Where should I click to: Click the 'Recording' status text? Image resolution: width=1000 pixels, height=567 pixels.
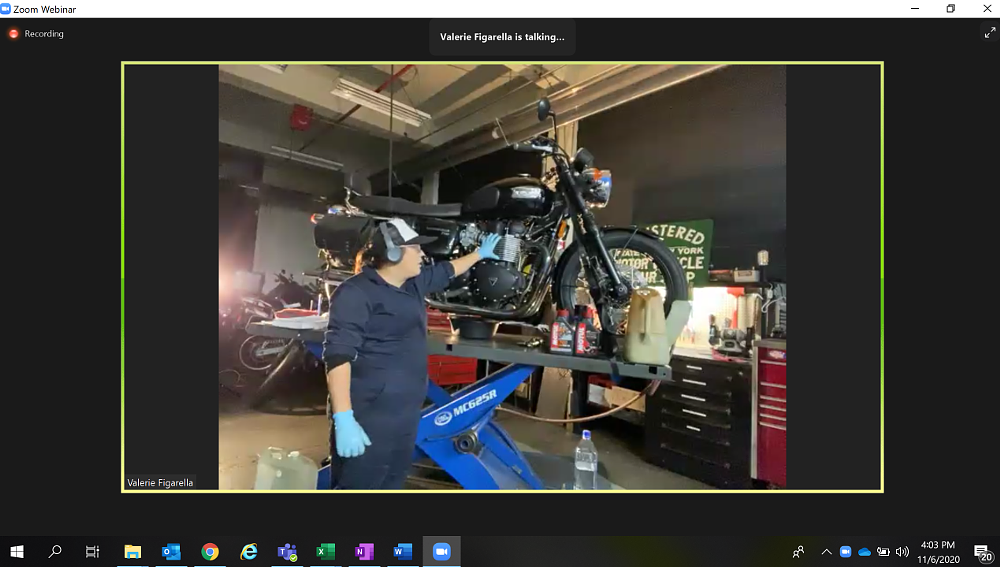pyautogui.click(x=44, y=34)
